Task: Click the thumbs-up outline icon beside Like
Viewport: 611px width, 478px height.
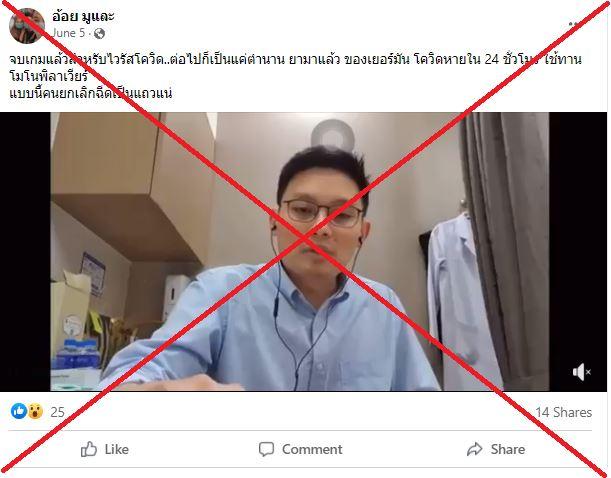Action: click(88, 449)
